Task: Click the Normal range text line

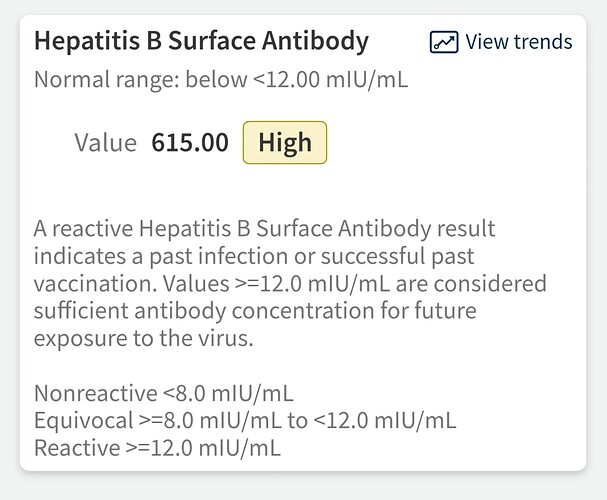Action: pyautogui.click(x=221, y=80)
